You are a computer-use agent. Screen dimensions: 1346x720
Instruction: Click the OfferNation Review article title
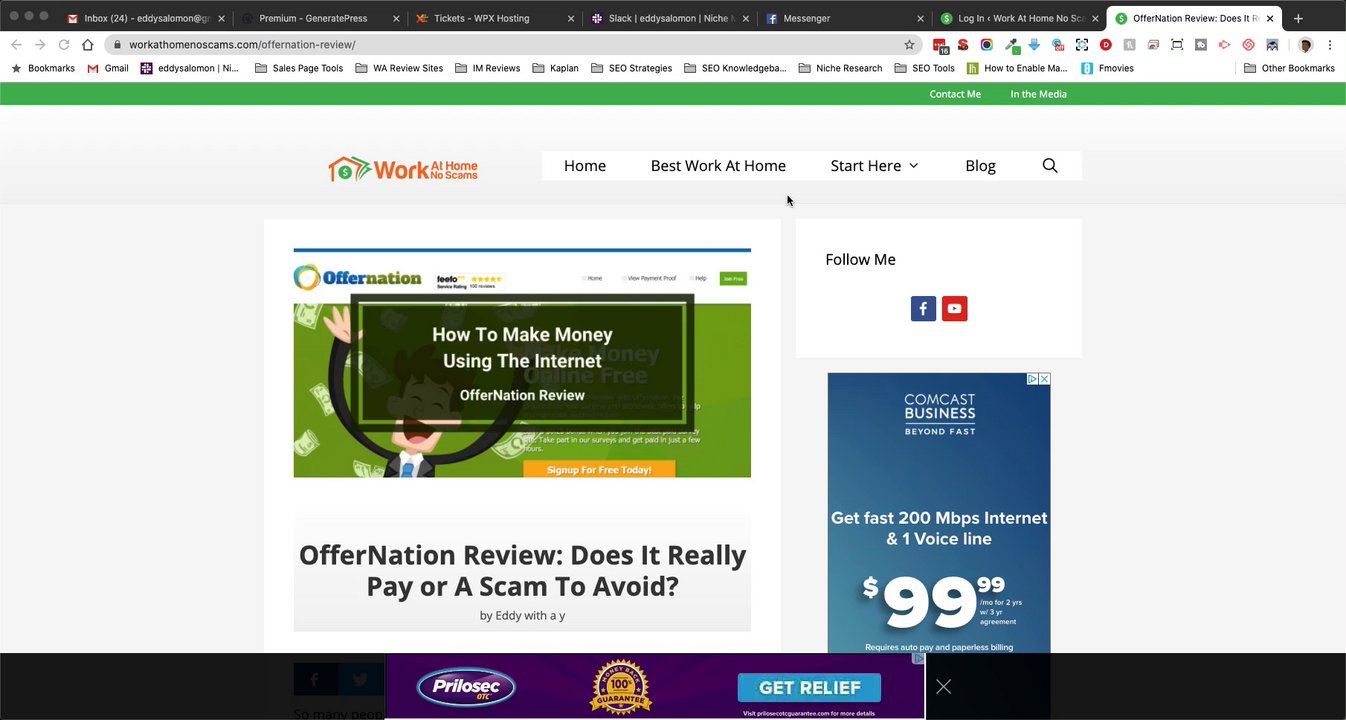coord(522,570)
